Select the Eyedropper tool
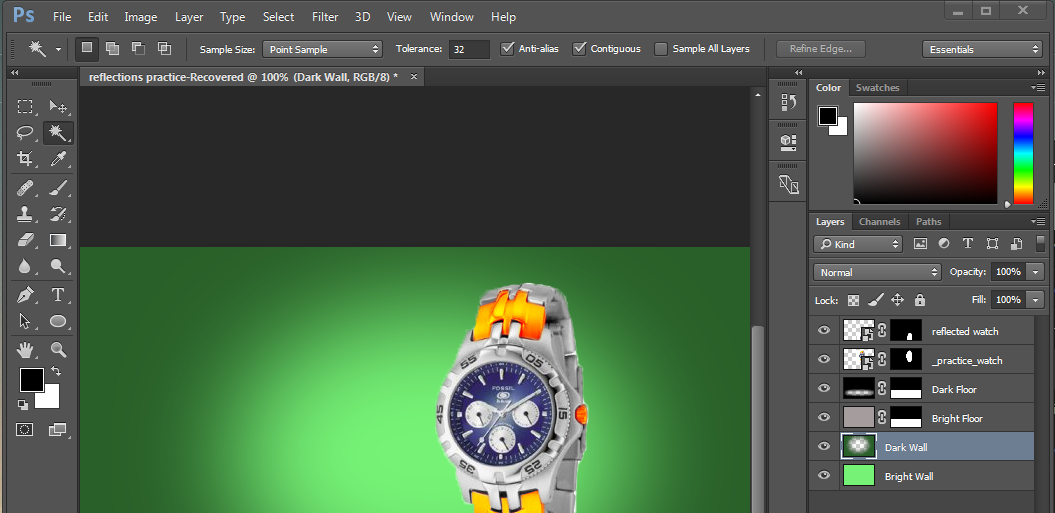The height and width of the screenshot is (513, 1055). [x=58, y=158]
